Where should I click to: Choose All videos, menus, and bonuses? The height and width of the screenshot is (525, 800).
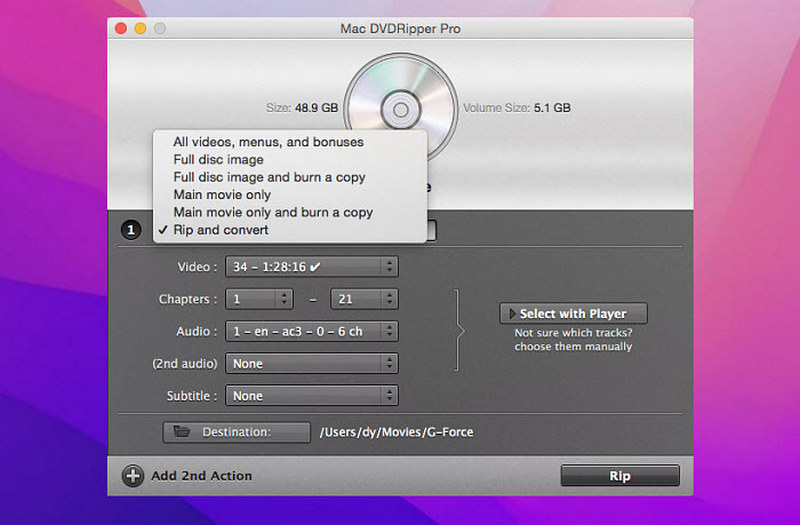268,142
